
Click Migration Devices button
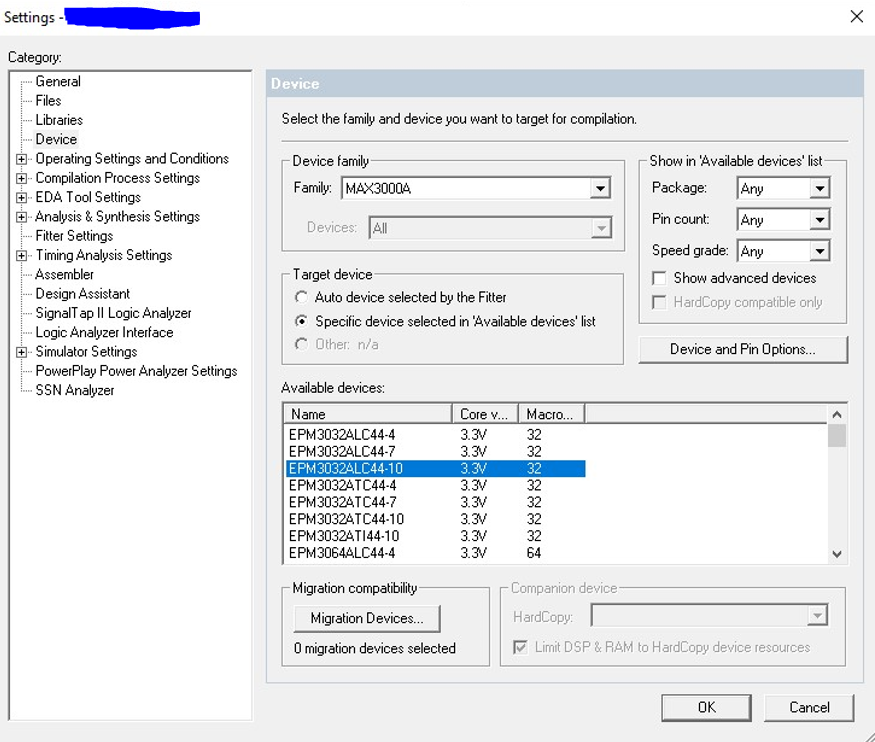(367, 619)
